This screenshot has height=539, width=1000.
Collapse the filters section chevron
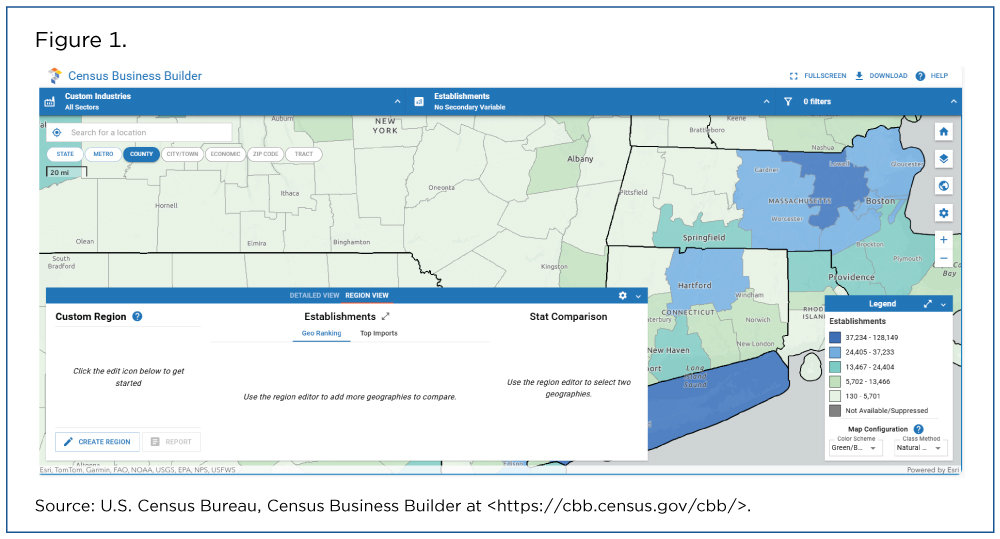click(x=953, y=101)
